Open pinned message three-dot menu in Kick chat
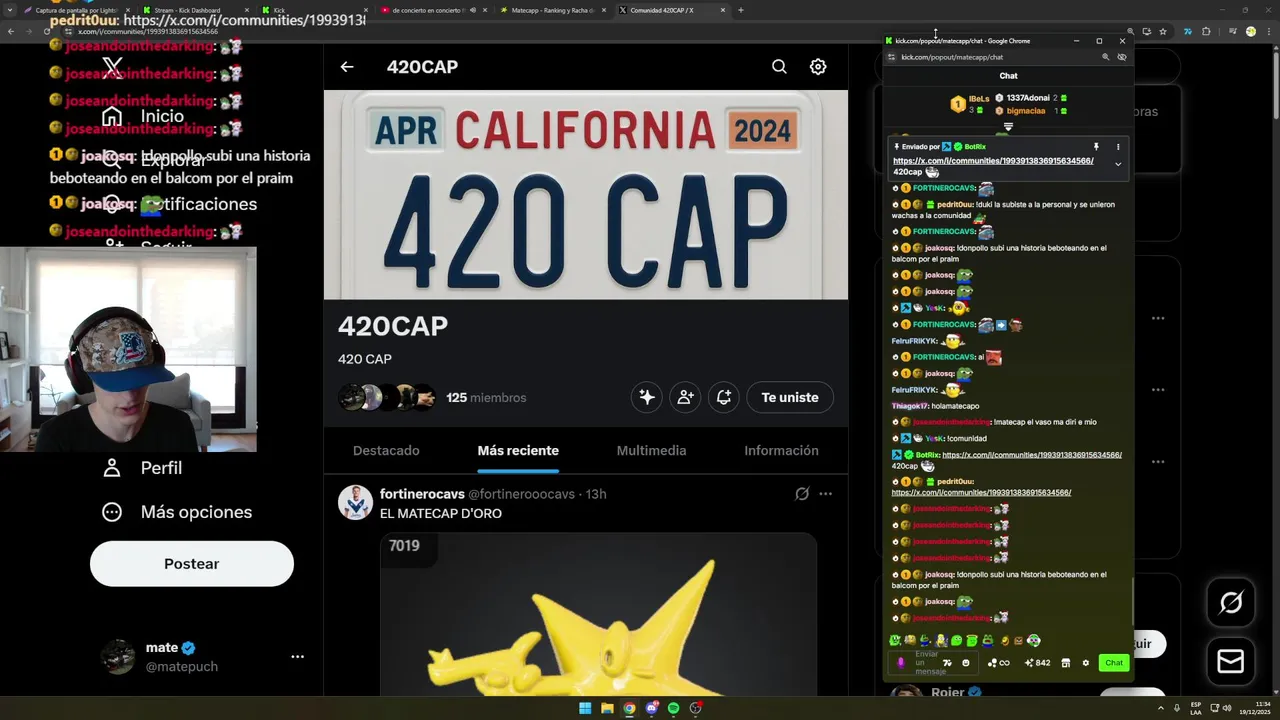1280x720 pixels. point(1118,147)
